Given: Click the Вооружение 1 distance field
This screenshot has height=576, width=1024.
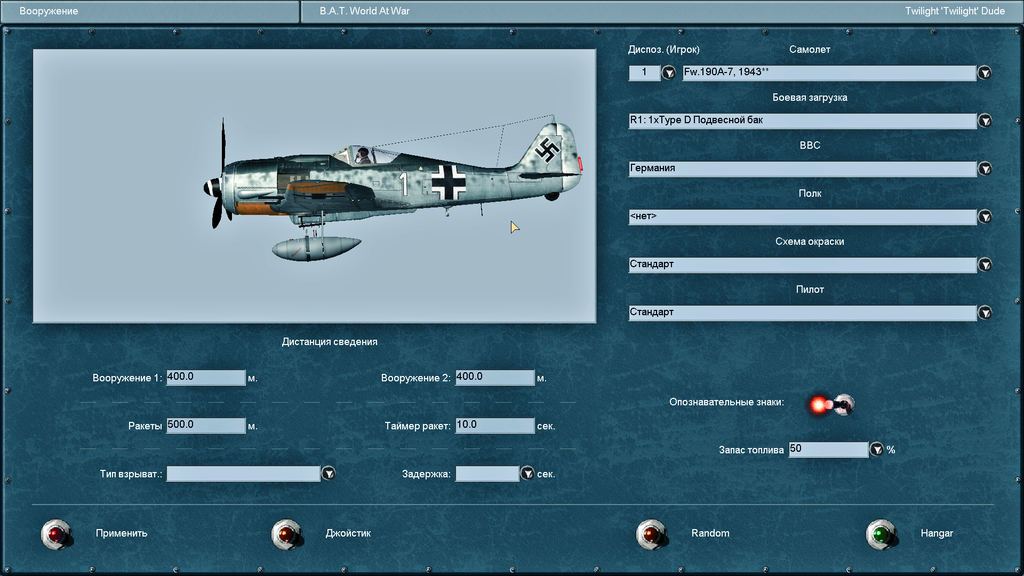Looking at the screenshot, I should coord(206,377).
